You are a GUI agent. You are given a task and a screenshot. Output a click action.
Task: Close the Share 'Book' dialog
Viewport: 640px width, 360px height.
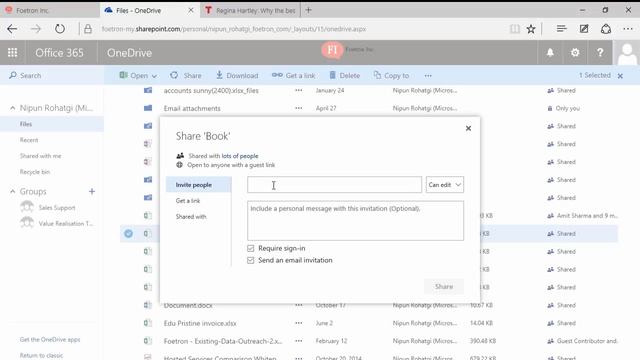(x=468, y=129)
